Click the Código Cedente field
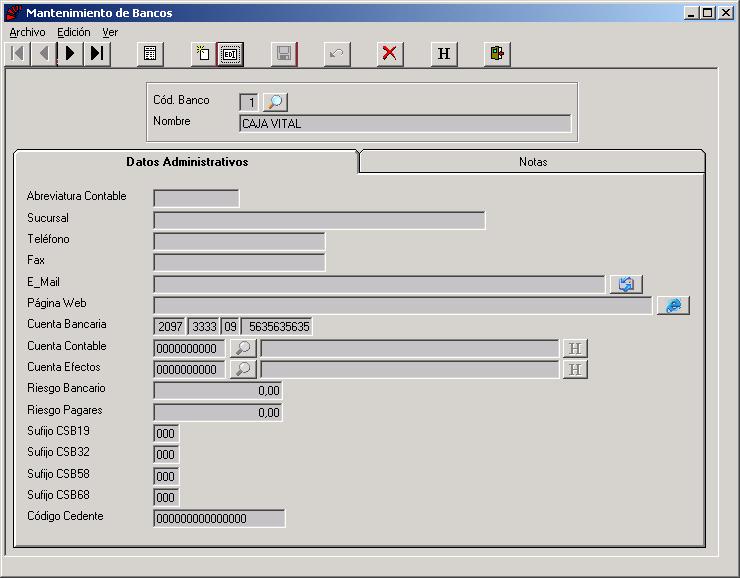The height and width of the screenshot is (578, 740). point(219,518)
